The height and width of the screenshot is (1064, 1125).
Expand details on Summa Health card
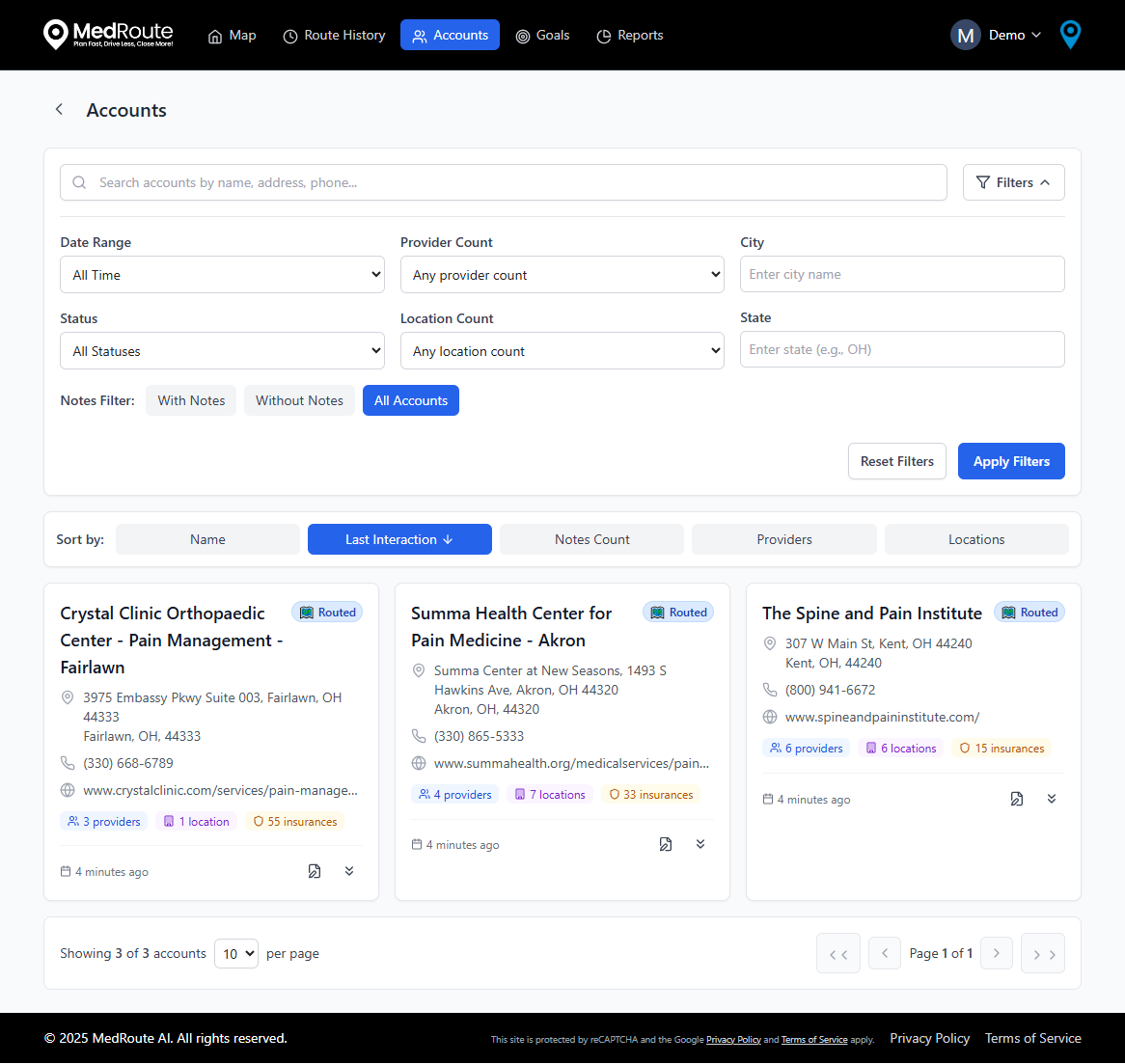(700, 844)
